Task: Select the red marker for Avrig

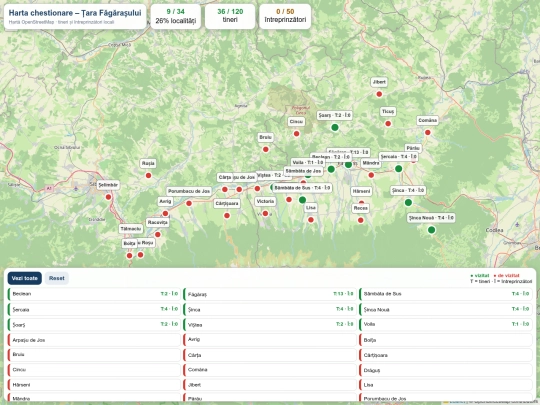Action: pos(165,214)
